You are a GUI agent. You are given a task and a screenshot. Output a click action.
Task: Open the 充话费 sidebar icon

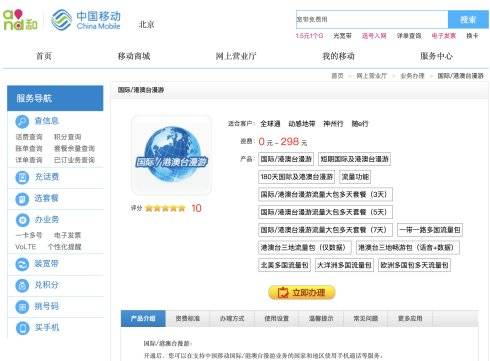[22, 177]
